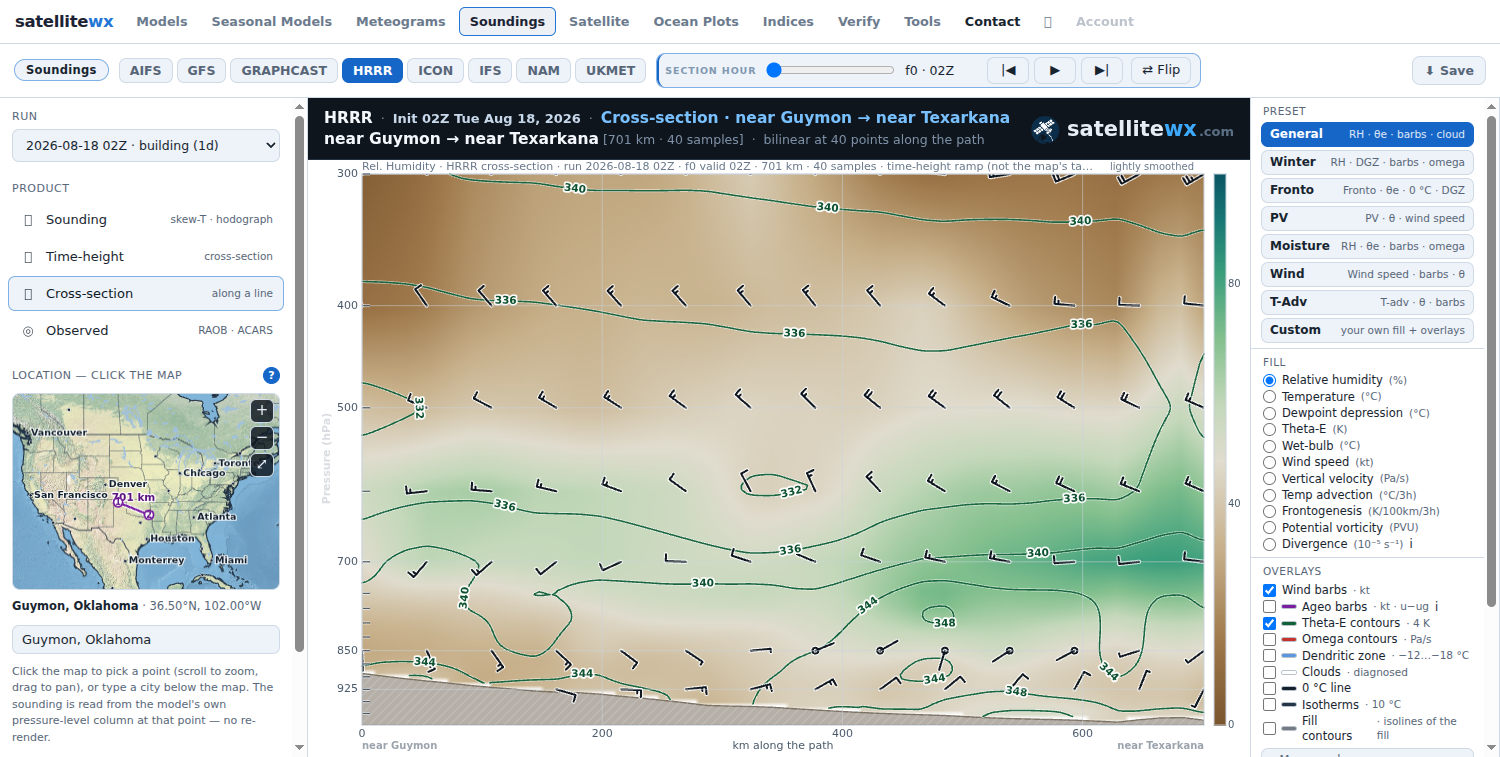
Task: Select the Temp advection fill
Action: tap(1270, 495)
